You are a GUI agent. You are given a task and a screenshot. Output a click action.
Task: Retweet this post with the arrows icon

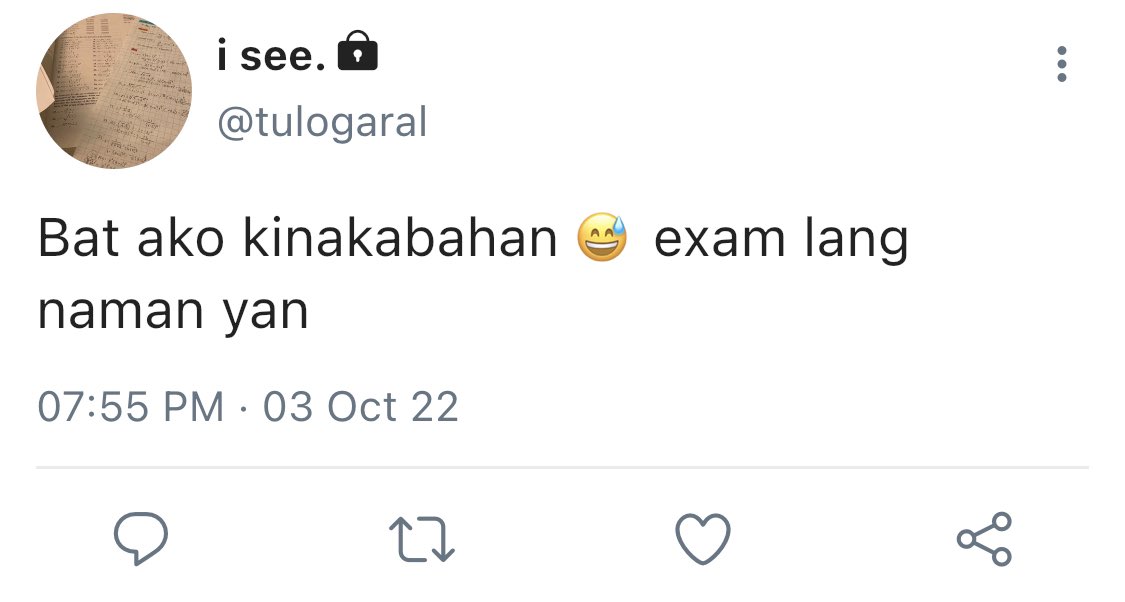point(422,540)
